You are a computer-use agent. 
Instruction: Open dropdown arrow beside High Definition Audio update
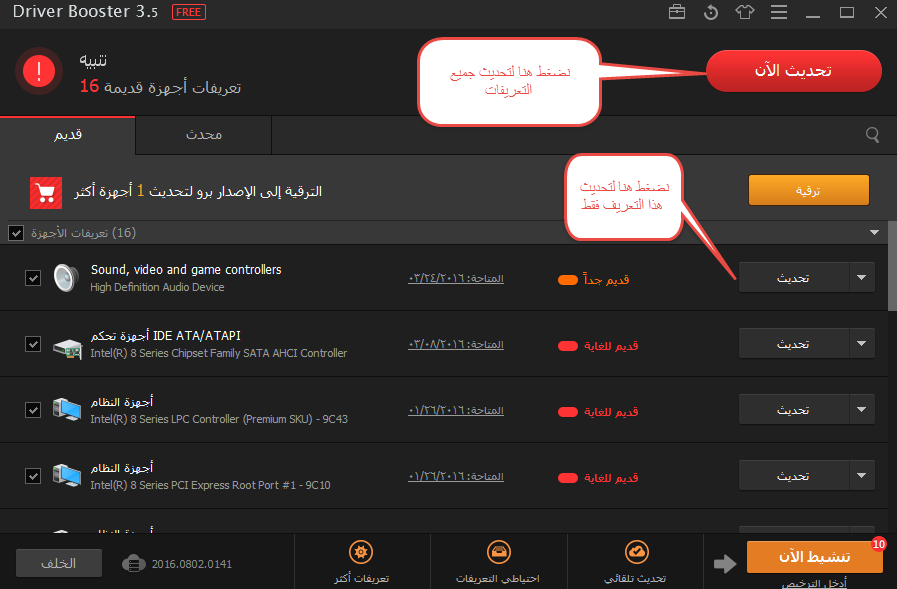862,278
